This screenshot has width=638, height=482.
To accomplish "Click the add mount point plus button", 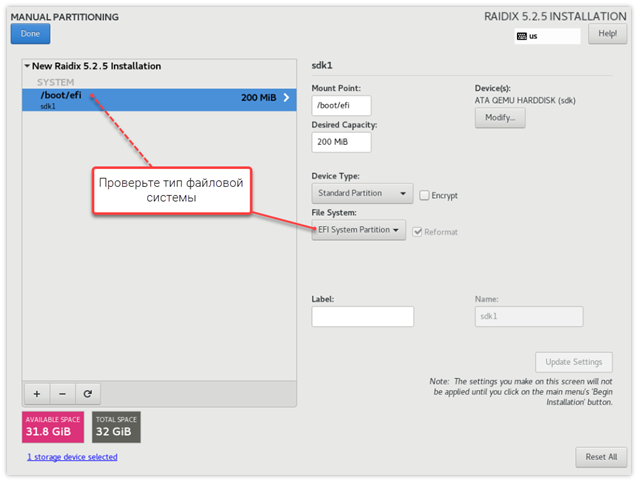I will [x=37, y=394].
